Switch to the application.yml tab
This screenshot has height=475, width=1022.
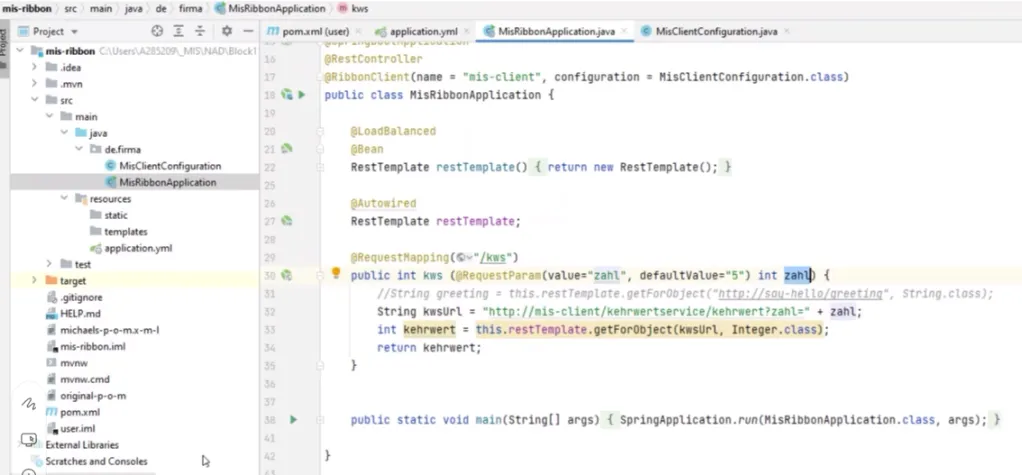[x=424, y=31]
